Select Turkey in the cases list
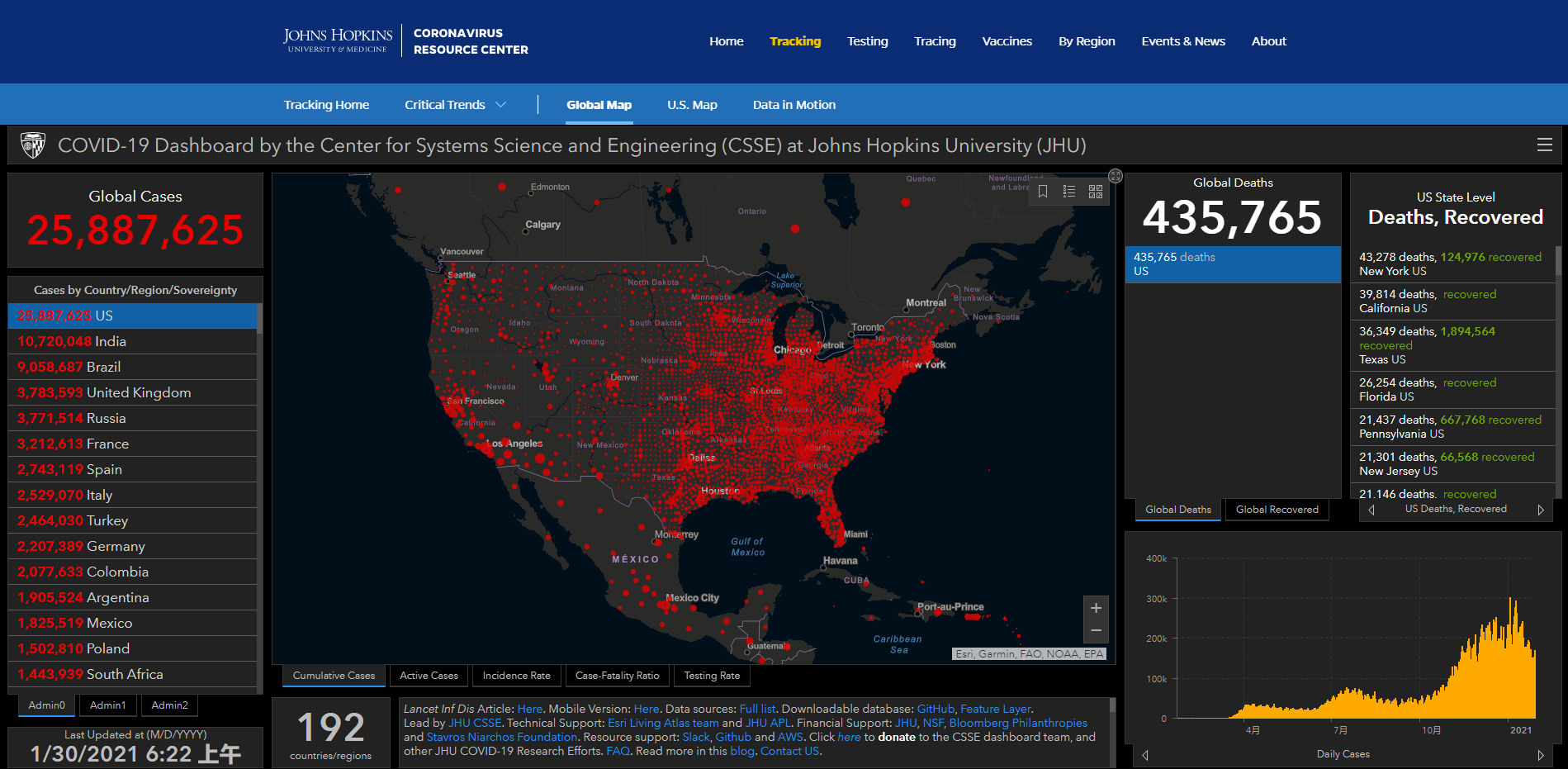The width and height of the screenshot is (1568, 769). (x=132, y=520)
